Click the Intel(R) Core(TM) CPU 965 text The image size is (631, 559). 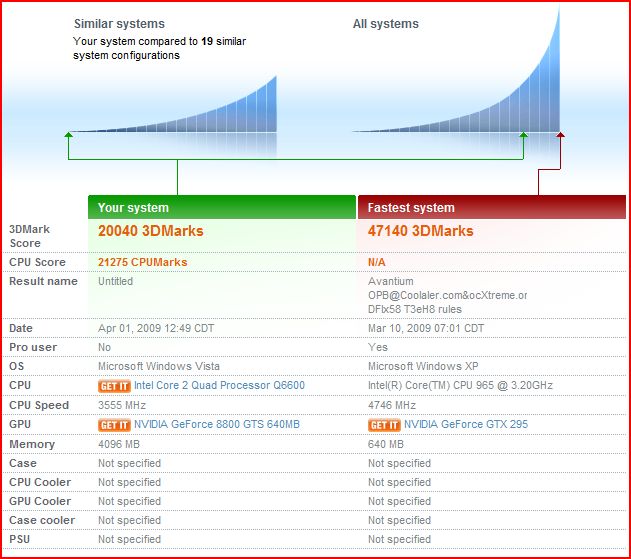click(460, 385)
